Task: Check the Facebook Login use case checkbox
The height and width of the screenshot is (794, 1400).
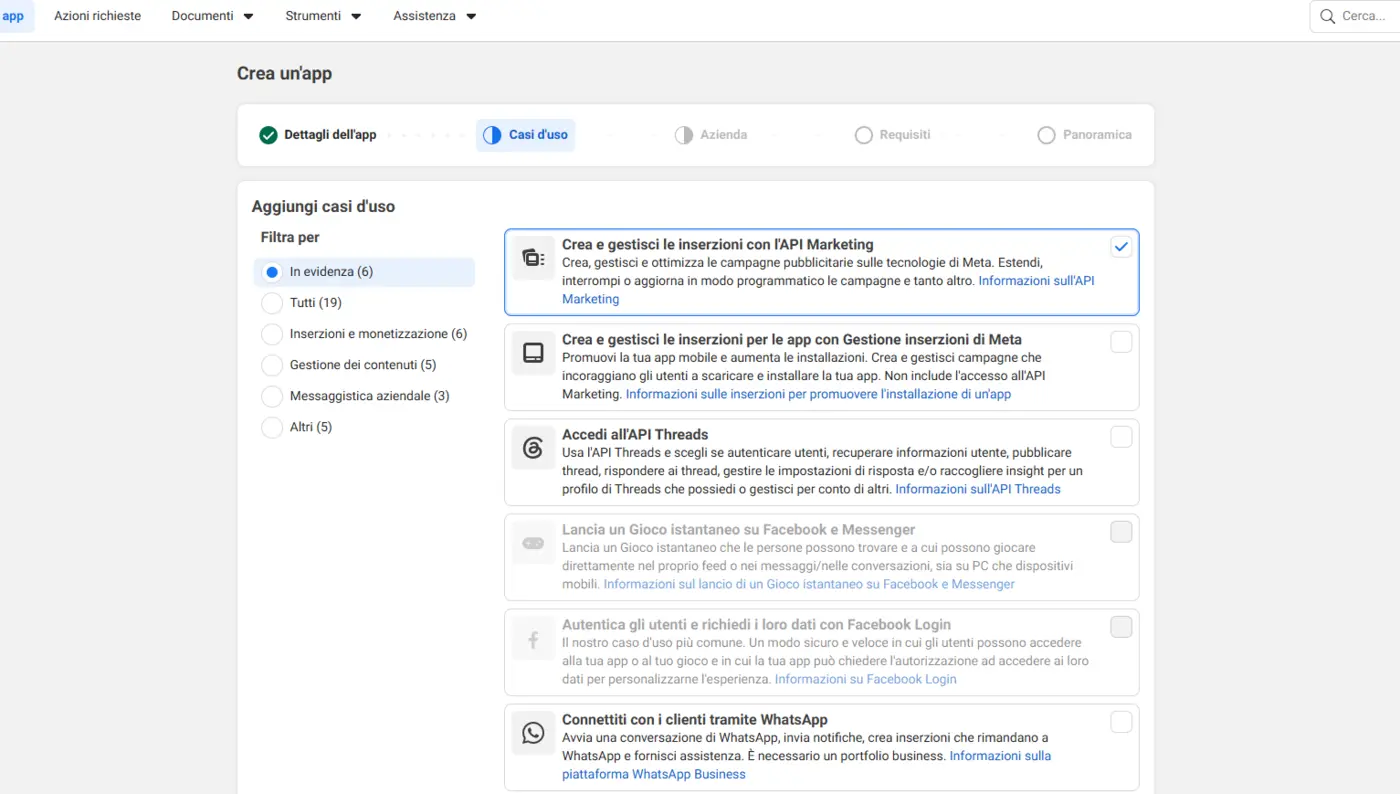Action: [1121, 627]
